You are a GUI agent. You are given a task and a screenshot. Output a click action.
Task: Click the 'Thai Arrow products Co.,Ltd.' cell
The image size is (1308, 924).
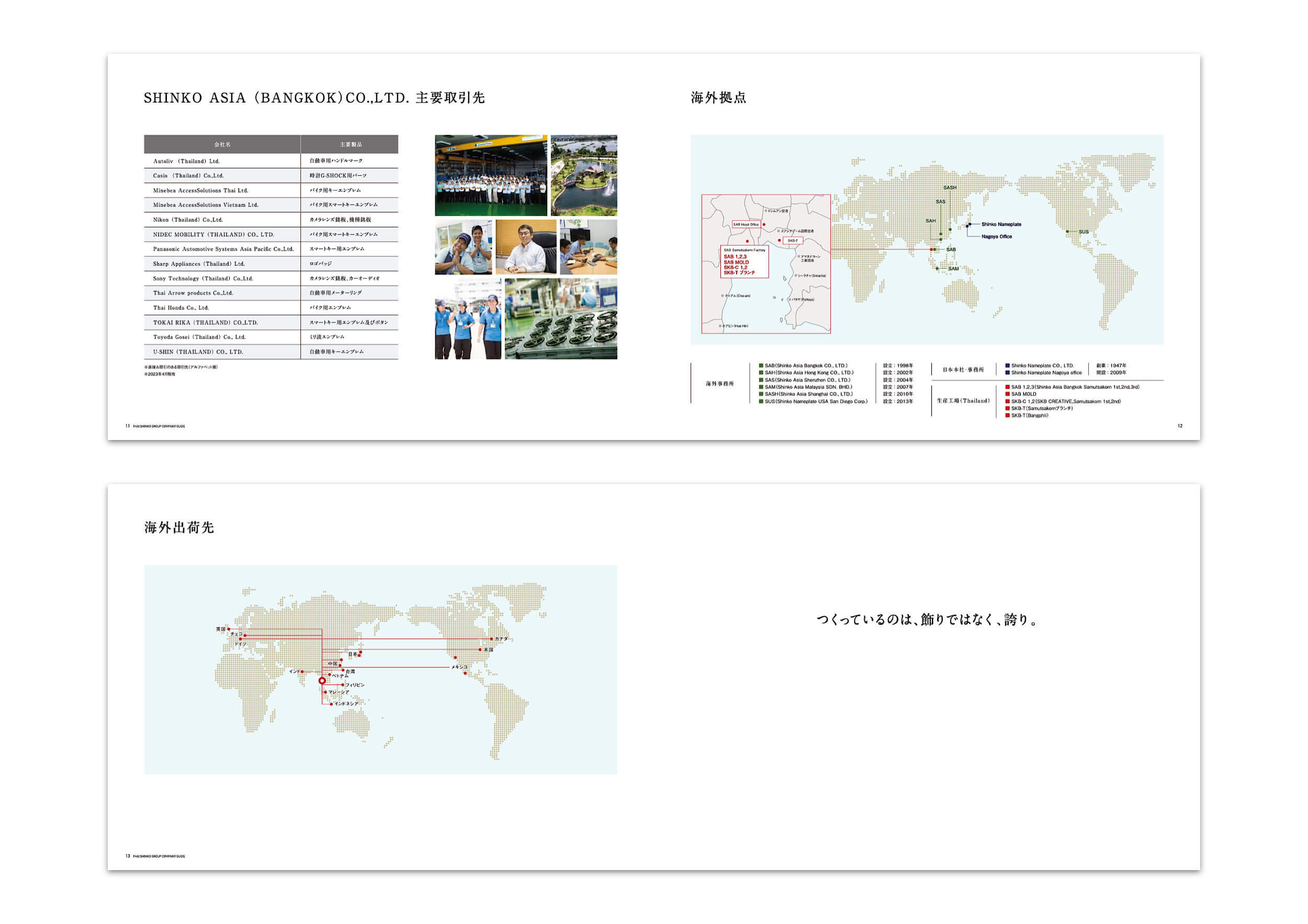[222, 294]
